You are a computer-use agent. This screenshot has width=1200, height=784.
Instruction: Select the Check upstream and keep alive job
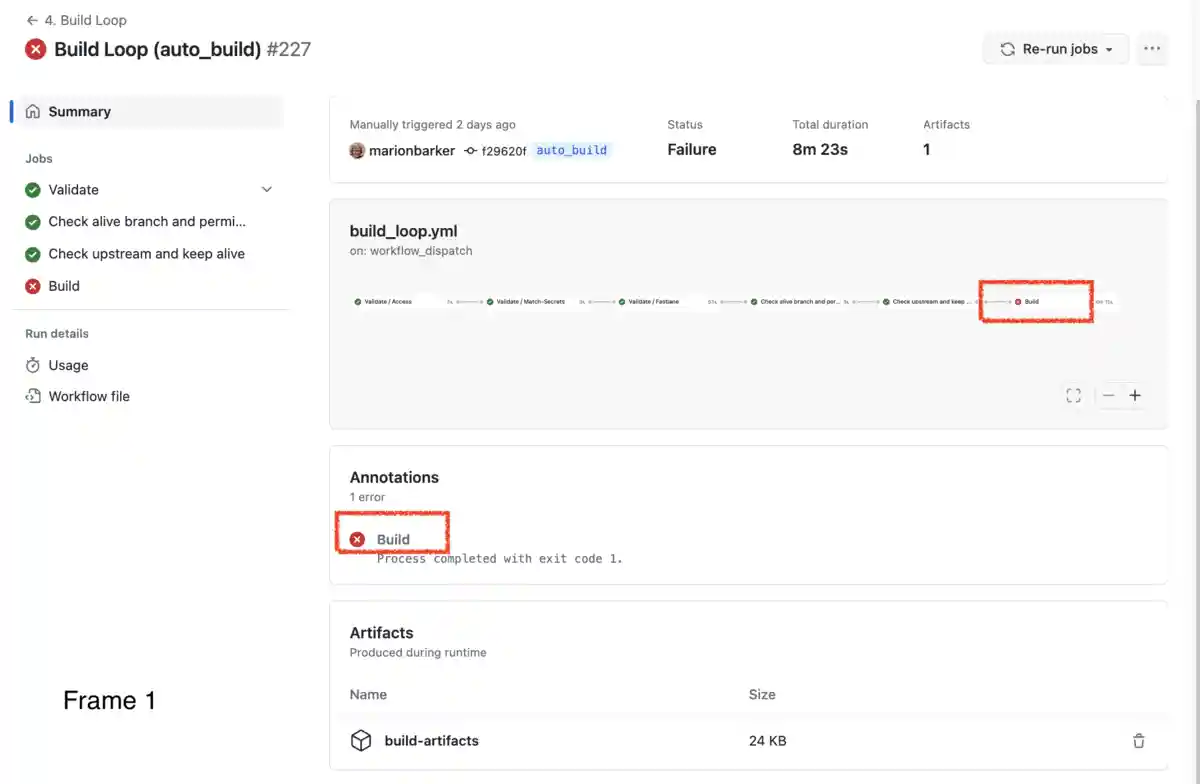tap(146, 254)
